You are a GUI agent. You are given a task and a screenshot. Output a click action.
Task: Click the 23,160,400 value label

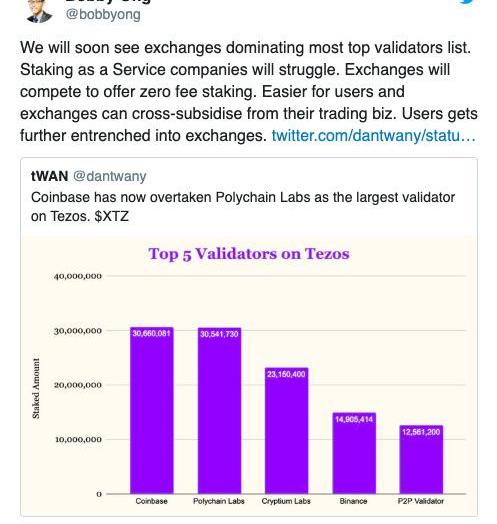coord(286,374)
